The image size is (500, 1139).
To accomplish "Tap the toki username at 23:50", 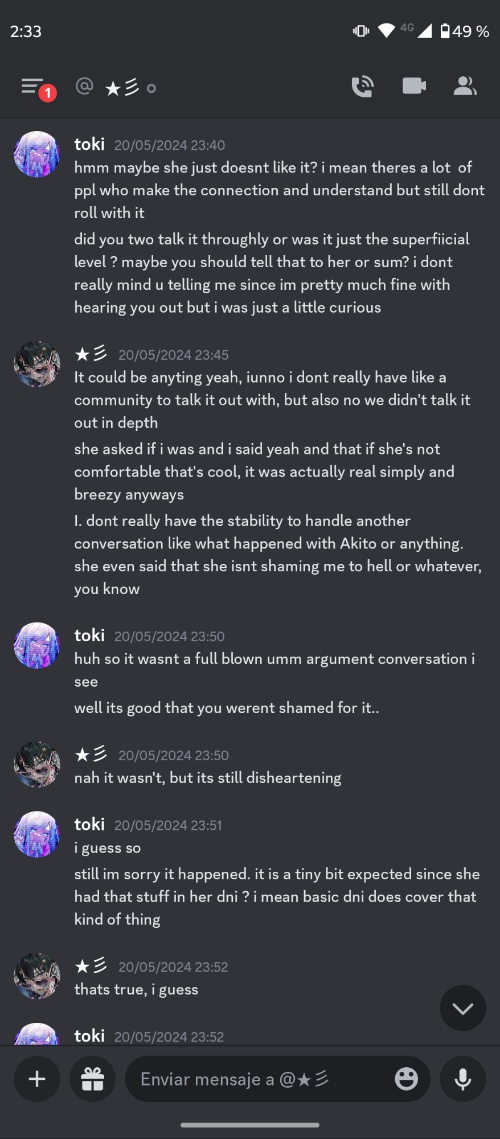I will point(89,636).
